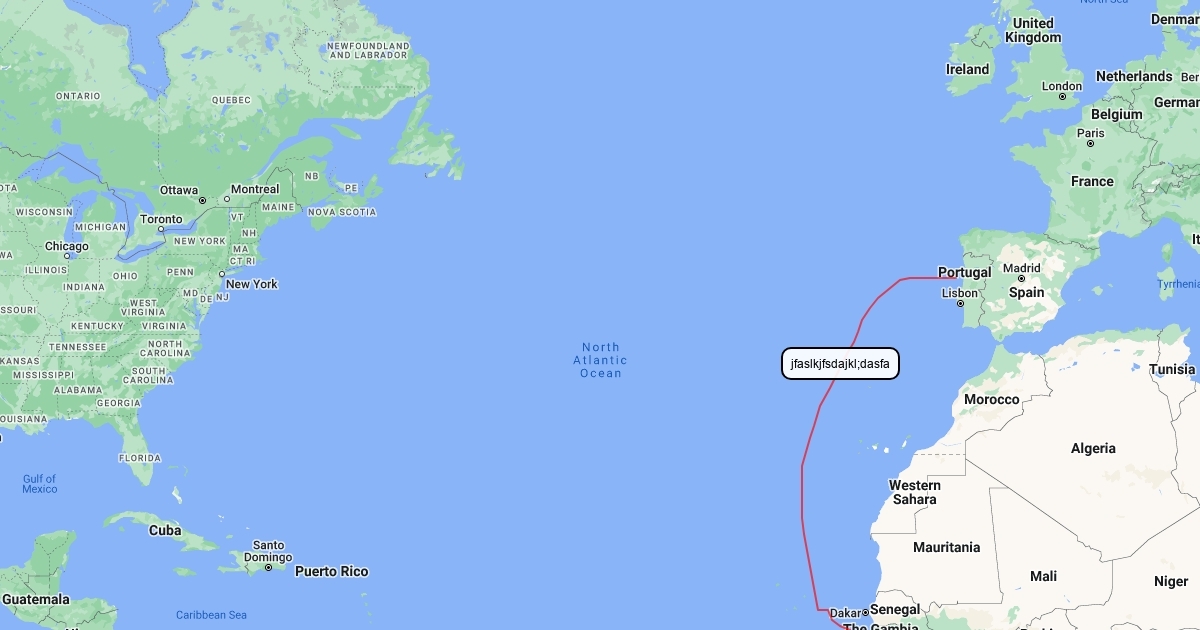Click the jfaslkjfsdajkl;dasfa route label box
The height and width of the screenshot is (630, 1200).
point(840,364)
